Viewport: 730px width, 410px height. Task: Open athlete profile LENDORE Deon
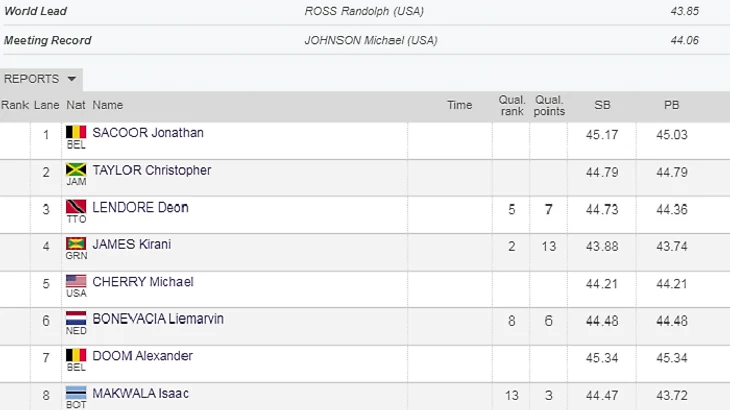(x=140, y=208)
